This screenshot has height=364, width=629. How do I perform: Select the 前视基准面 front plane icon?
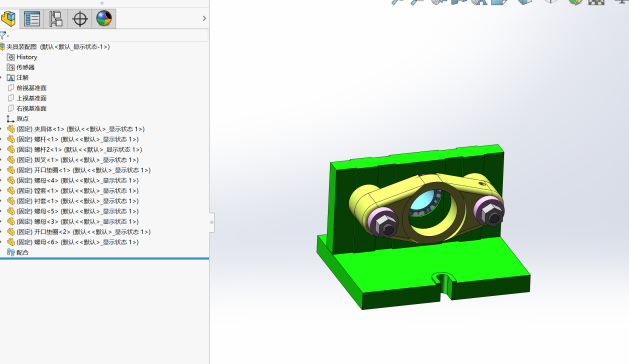click(x=11, y=88)
